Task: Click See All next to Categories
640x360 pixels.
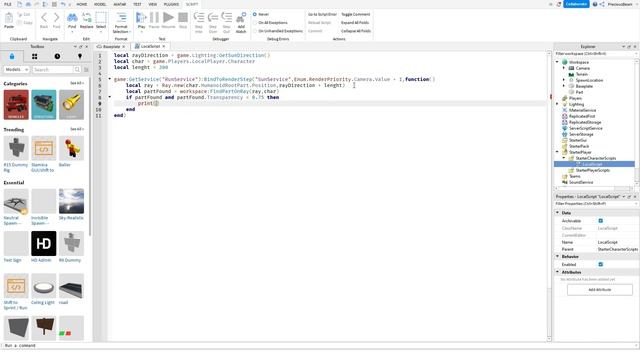Action: [76, 83]
